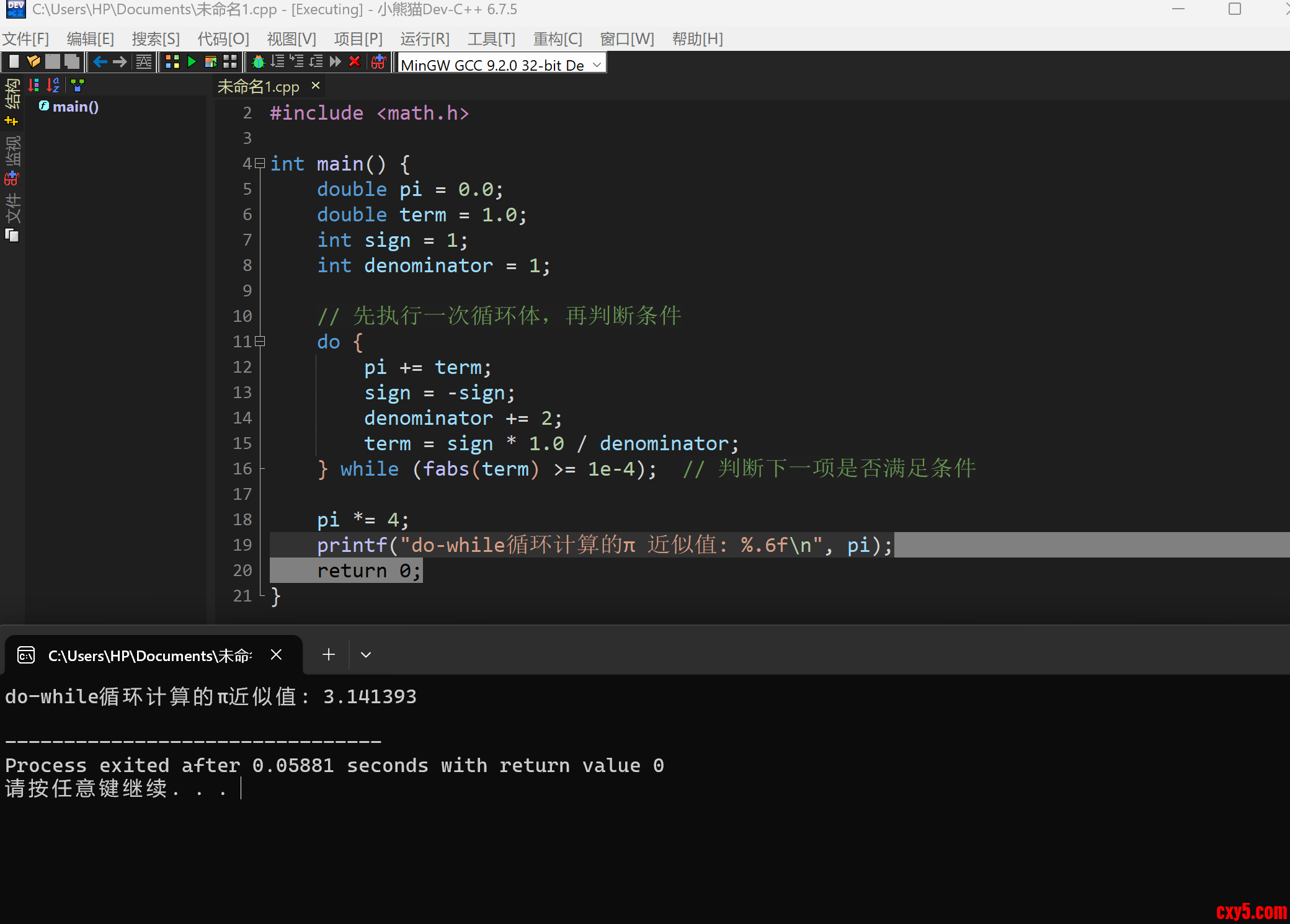
Task: Add a new terminal tab with plus
Action: [329, 655]
